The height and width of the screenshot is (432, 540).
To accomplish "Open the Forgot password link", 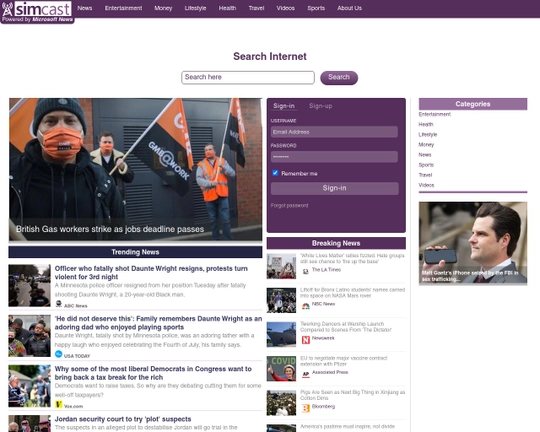I will (x=289, y=205).
